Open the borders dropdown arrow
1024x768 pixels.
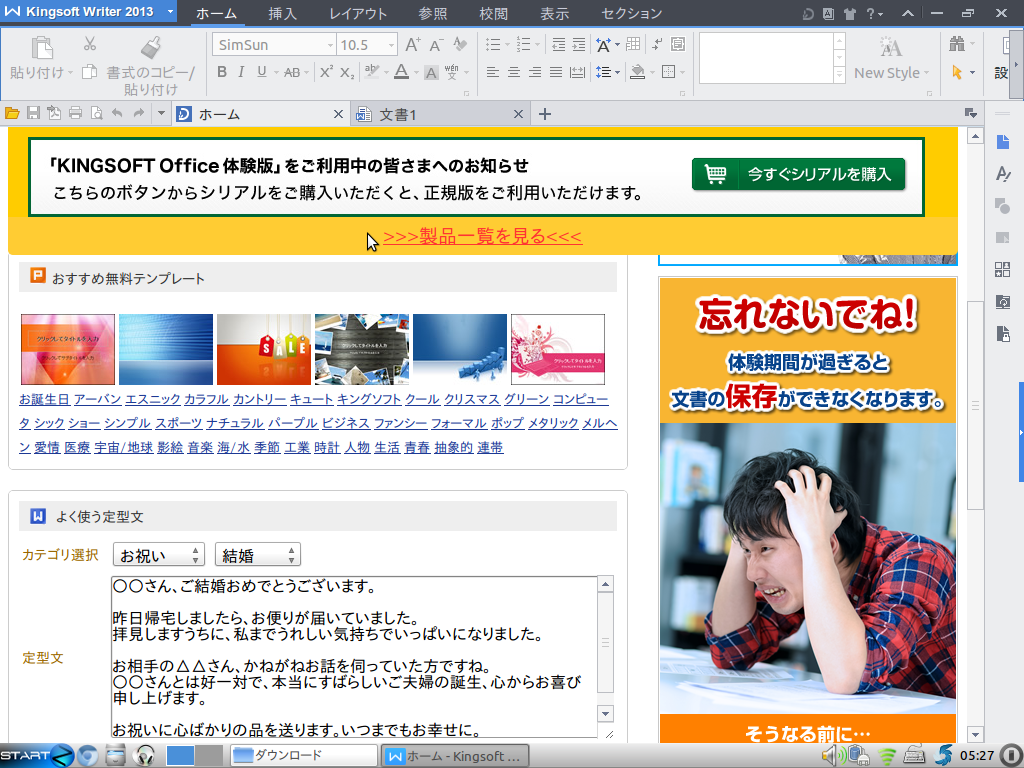(x=682, y=72)
